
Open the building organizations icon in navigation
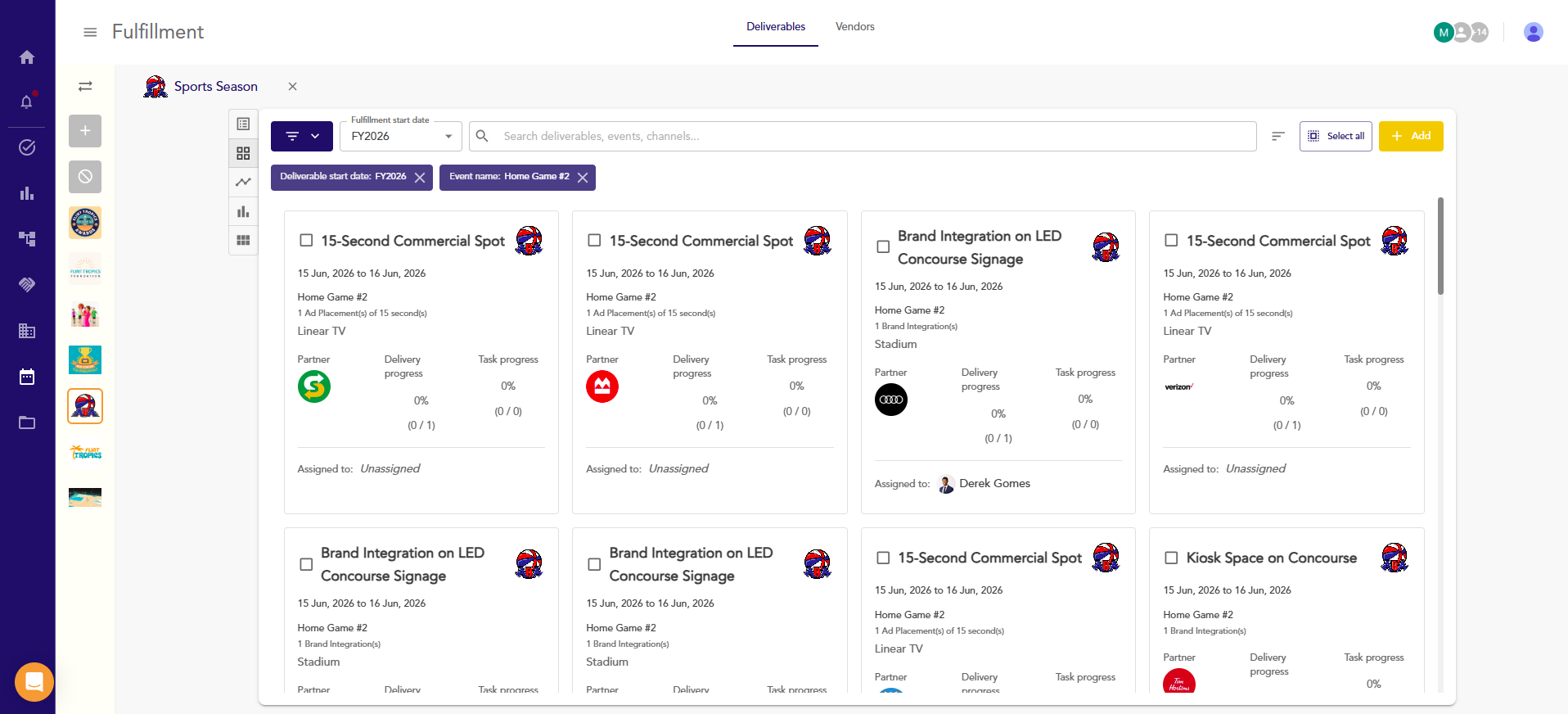coord(27,331)
